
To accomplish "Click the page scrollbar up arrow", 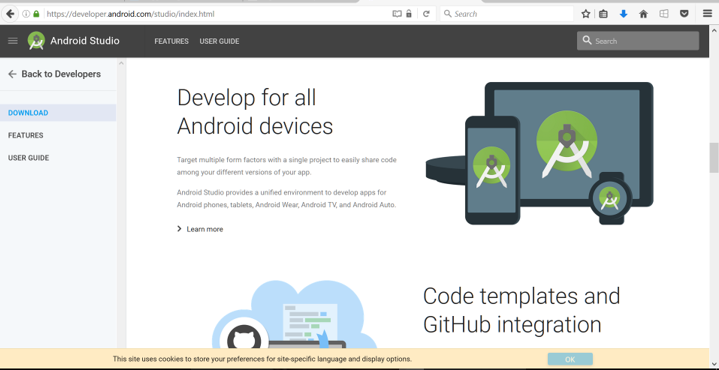I will tap(714, 30).
